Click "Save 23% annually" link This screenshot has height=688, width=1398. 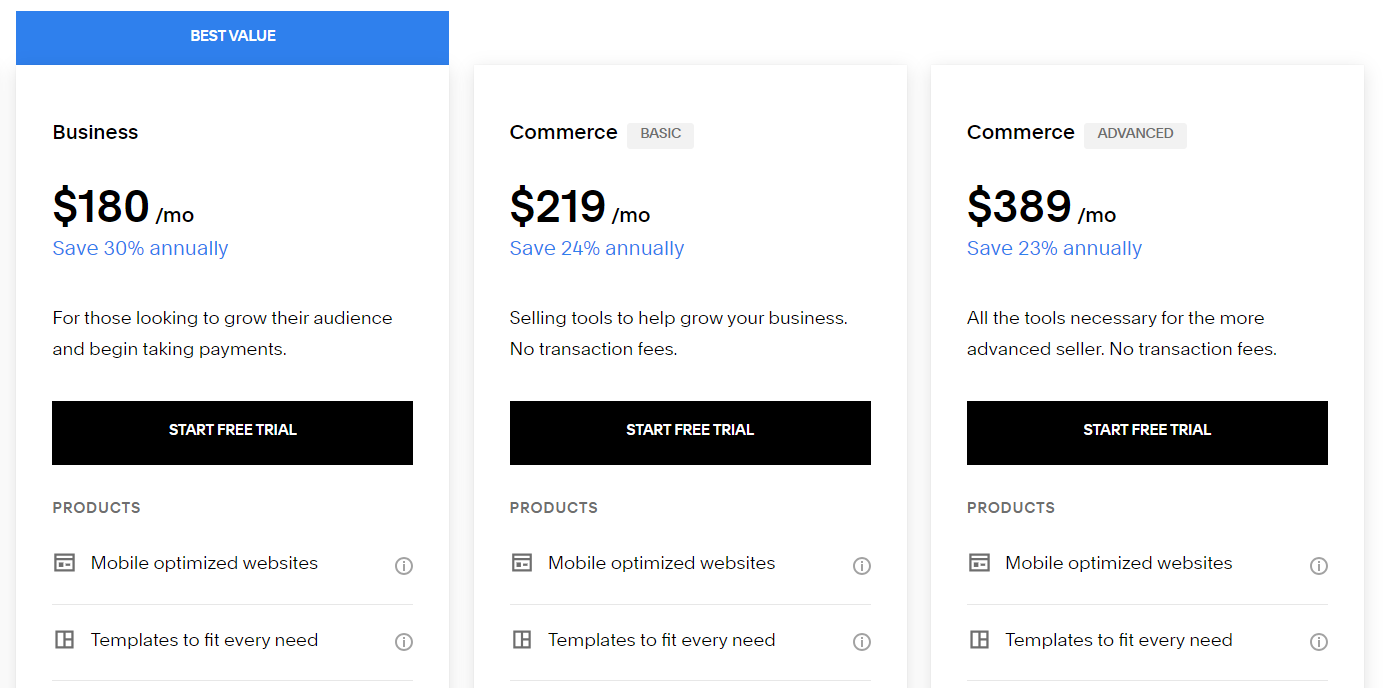pyautogui.click(x=1054, y=249)
